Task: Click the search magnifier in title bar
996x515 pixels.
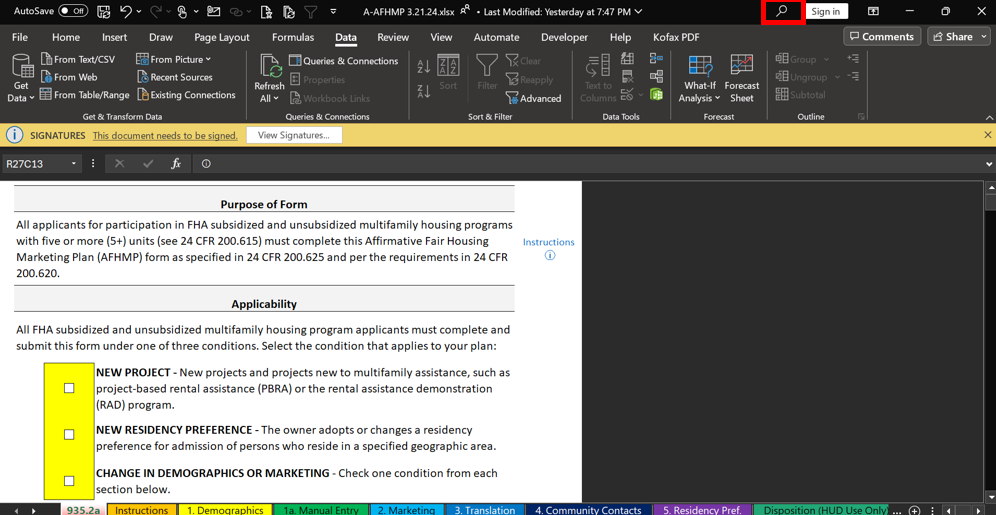Action: coord(782,11)
